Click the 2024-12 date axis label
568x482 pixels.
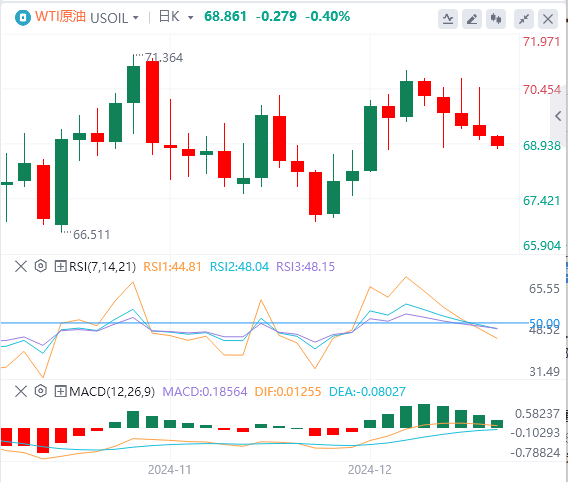370,470
